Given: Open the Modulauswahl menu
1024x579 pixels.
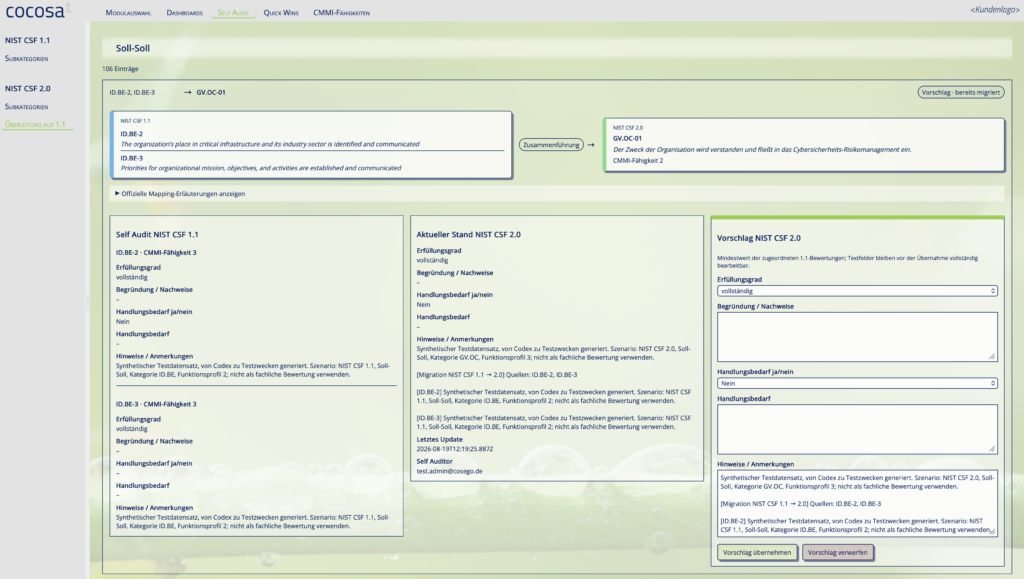Looking at the screenshot, I should pyautogui.click(x=128, y=12).
